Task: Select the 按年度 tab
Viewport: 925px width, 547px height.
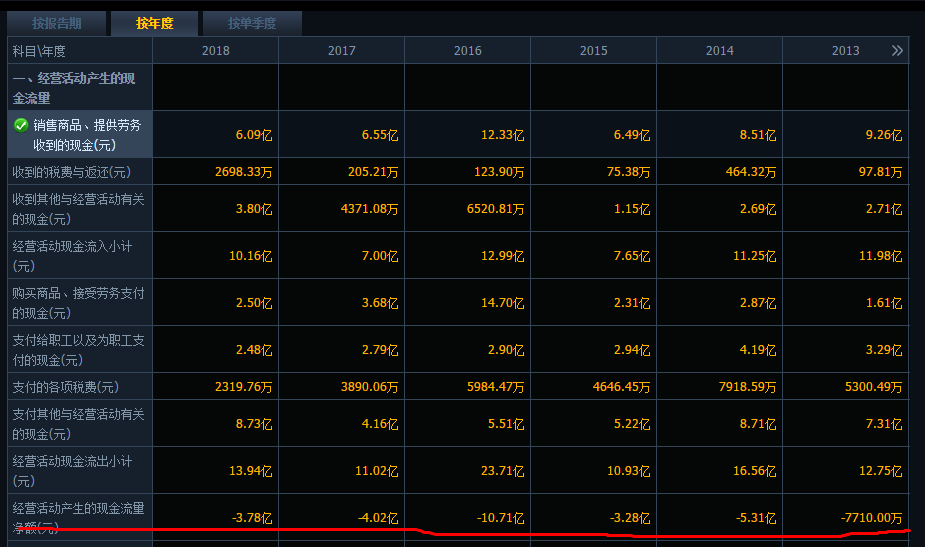Action: coord(154,23)
